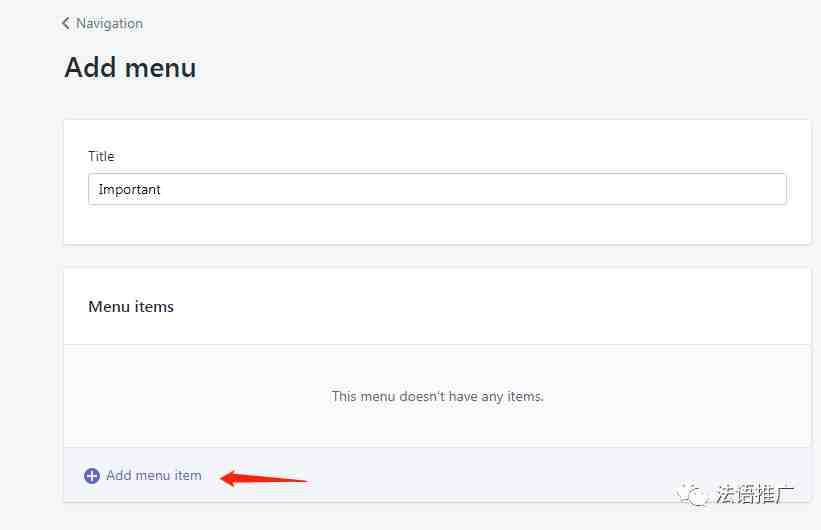Screen dimensions: 821x530
Task: Go back via the Navigation breadcrumb text
Action: tap(109, 24)
